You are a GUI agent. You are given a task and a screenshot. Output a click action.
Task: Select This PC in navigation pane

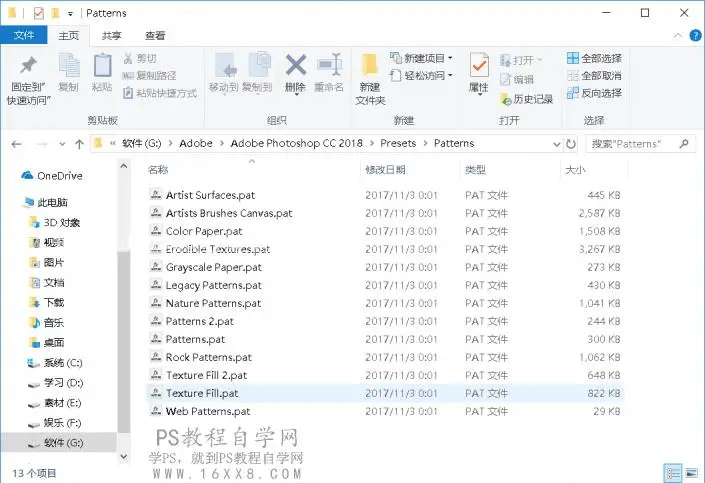pyautogui.click(x=46, y=202)
